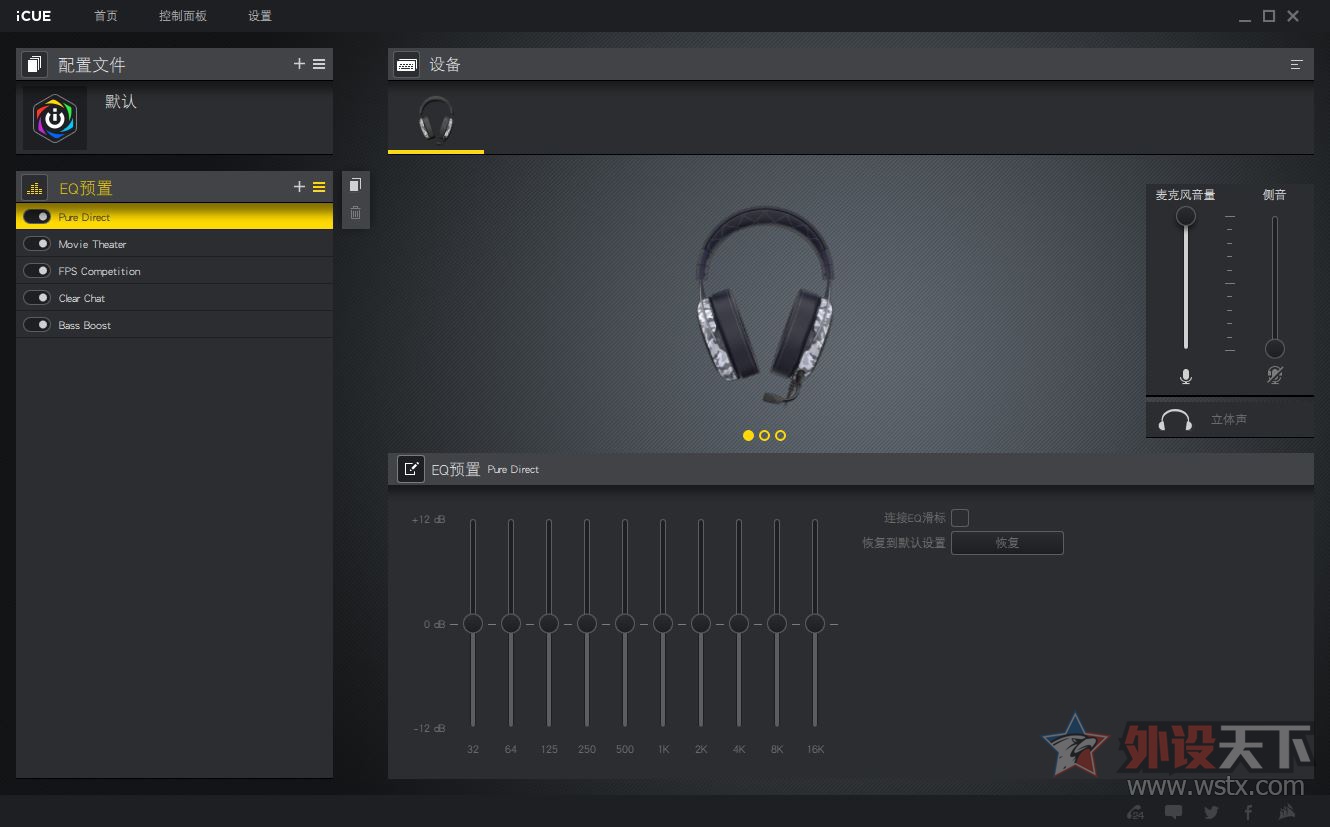The height and width of the screenshot is (827, 1330).
Task: Select the Movie Theater preset row
Action: coord(174,244)
